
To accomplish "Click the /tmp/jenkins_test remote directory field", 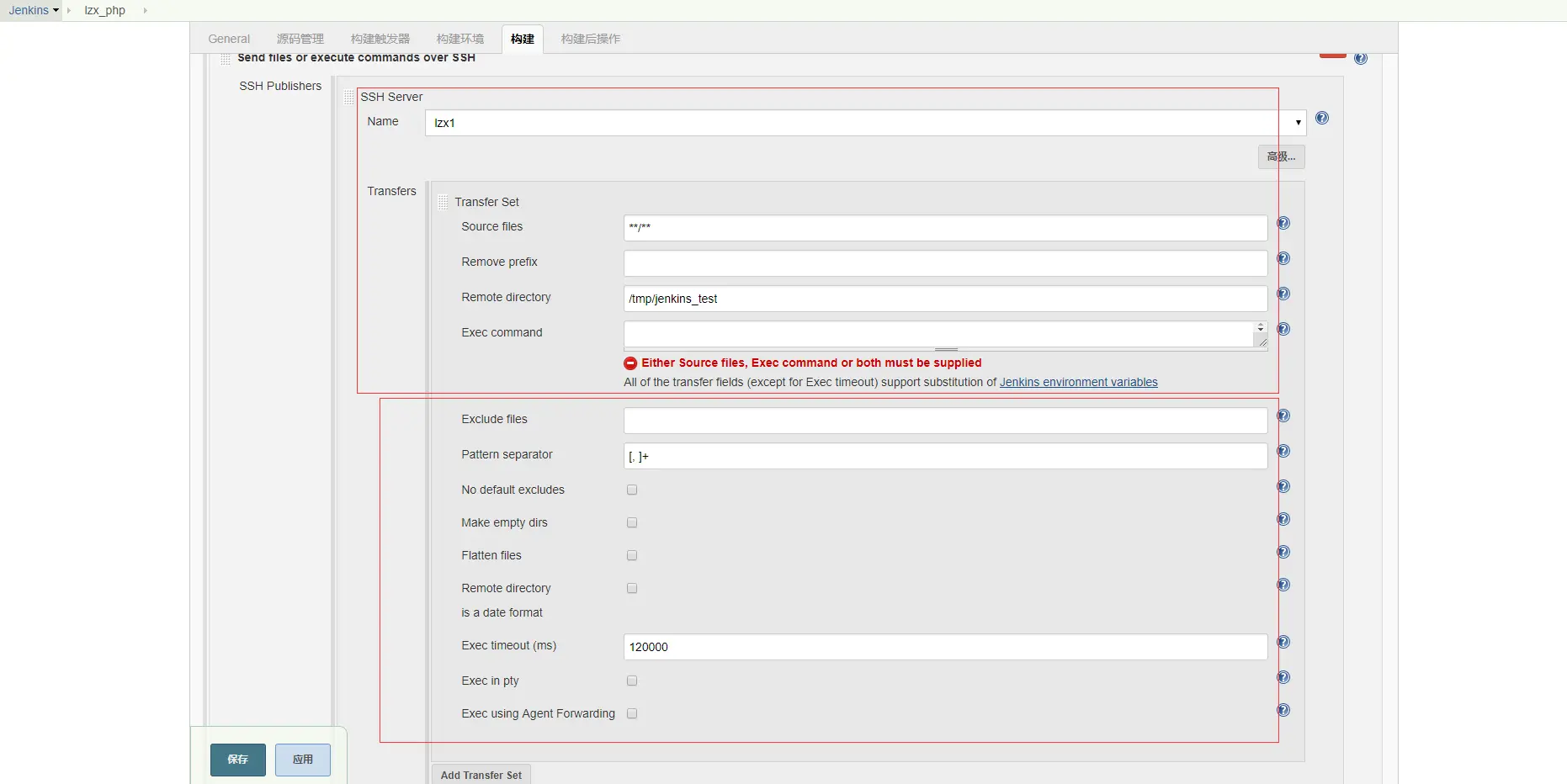I will pos(946,298).
